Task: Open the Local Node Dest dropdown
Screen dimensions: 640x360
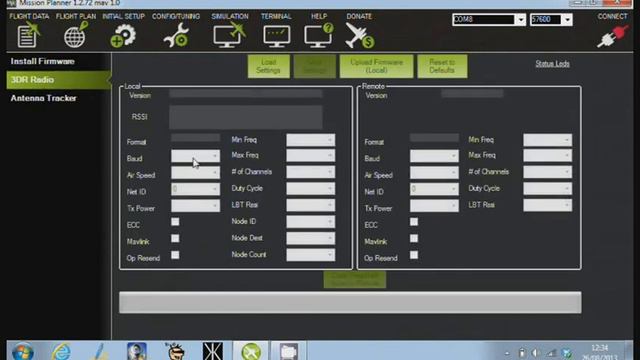Action: (311, 238)
